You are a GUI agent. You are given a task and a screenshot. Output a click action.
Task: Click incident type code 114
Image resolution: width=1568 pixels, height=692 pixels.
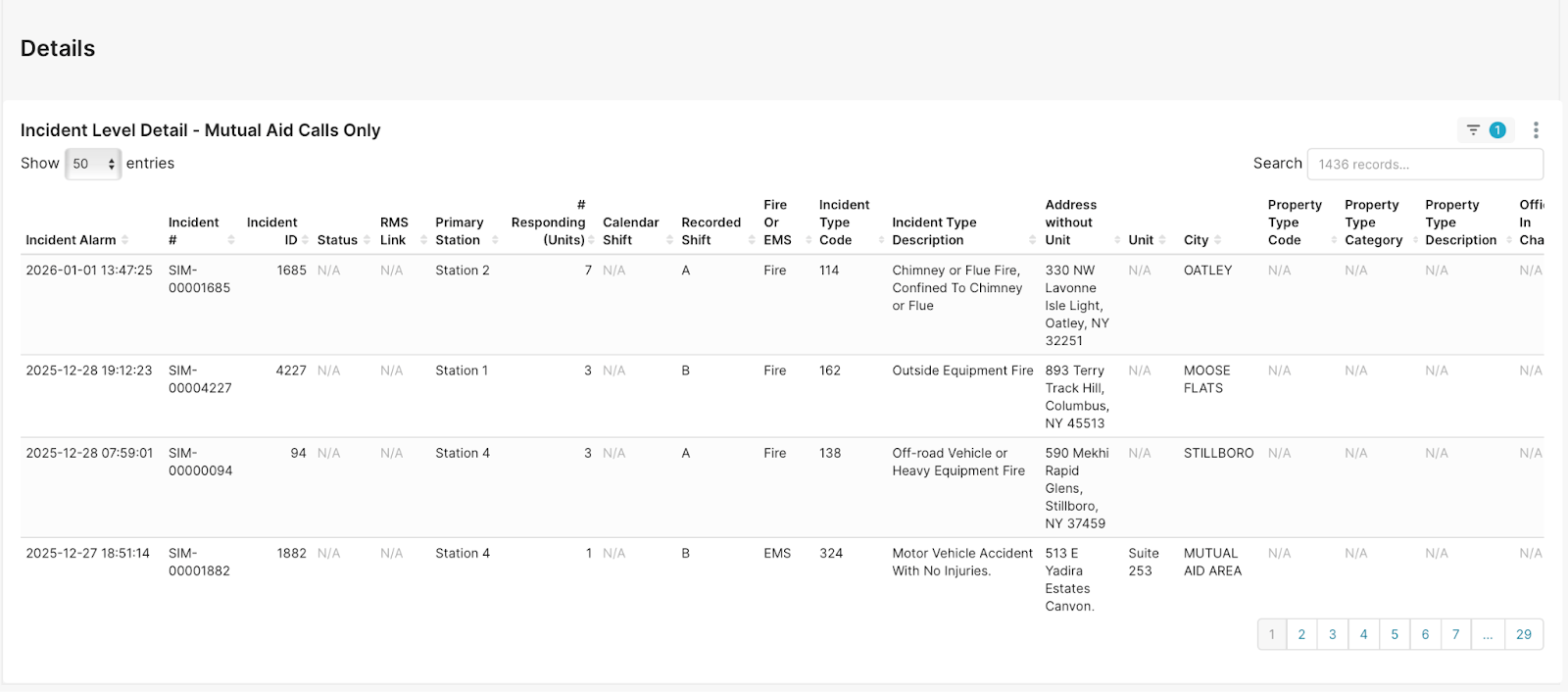coord(829,271)
